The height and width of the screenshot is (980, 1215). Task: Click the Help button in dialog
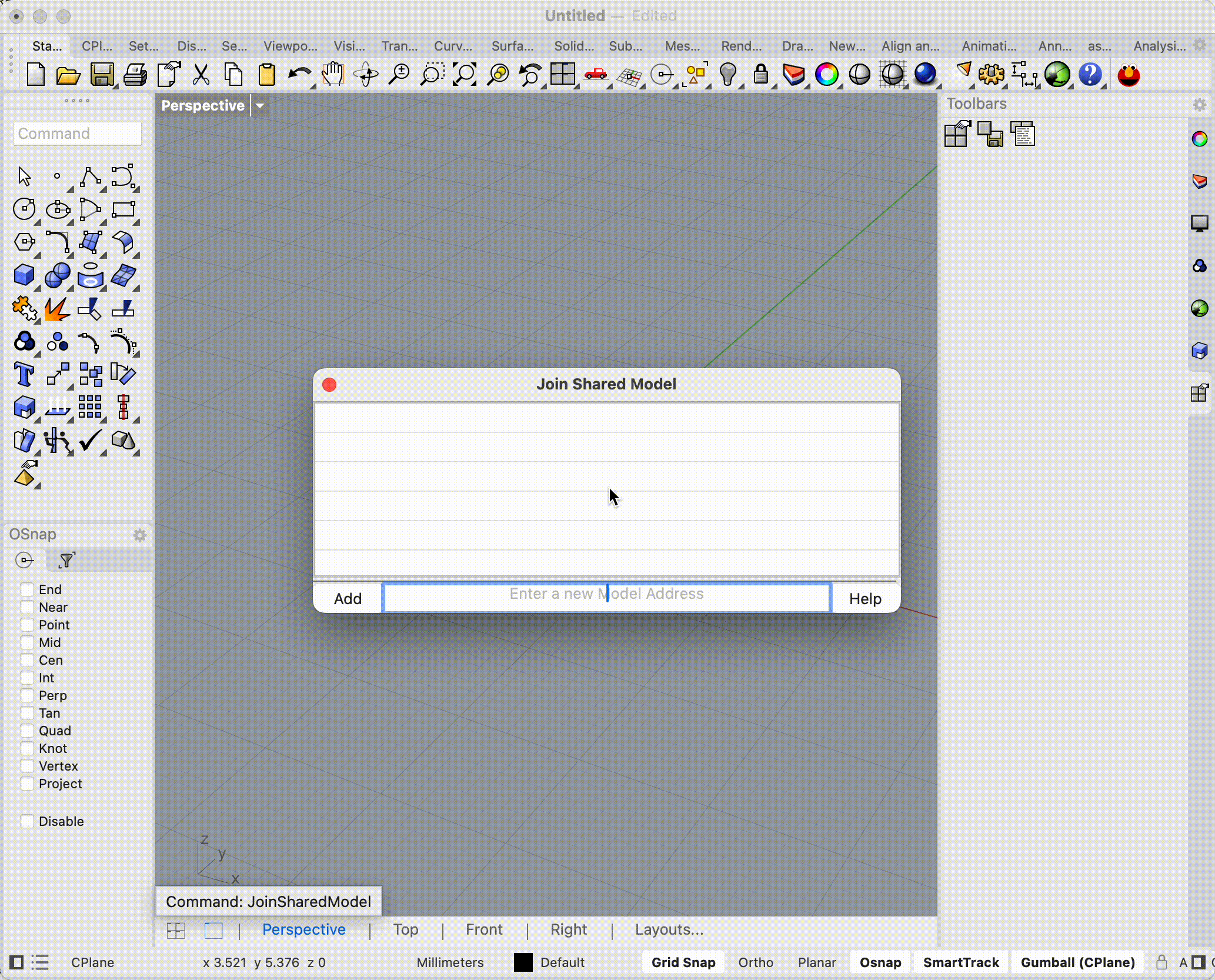pos(864,598)
